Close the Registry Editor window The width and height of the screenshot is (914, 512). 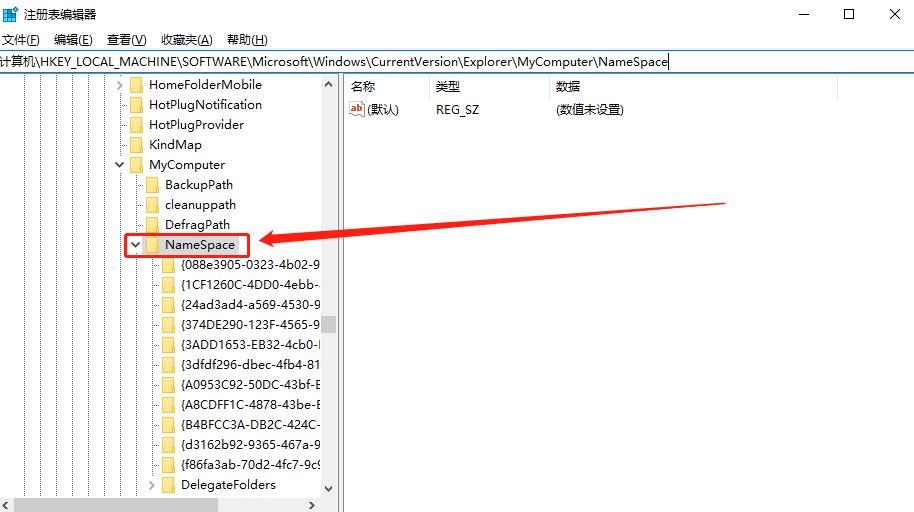(x=895, y=14)
